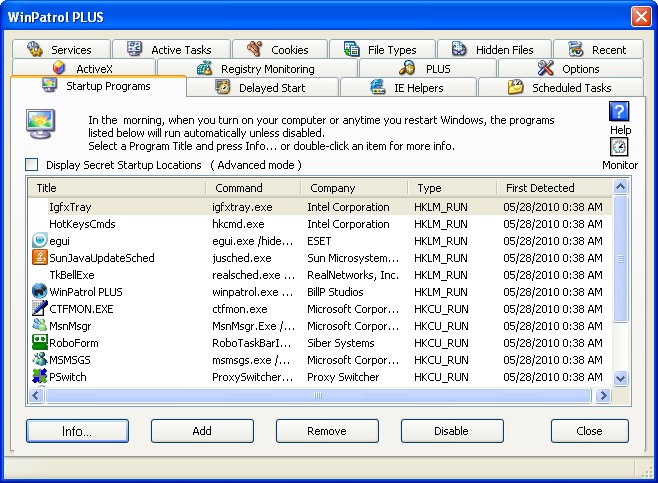
Task: Click the Scheduled Tasks folder icon
Action: coord(516,87)
